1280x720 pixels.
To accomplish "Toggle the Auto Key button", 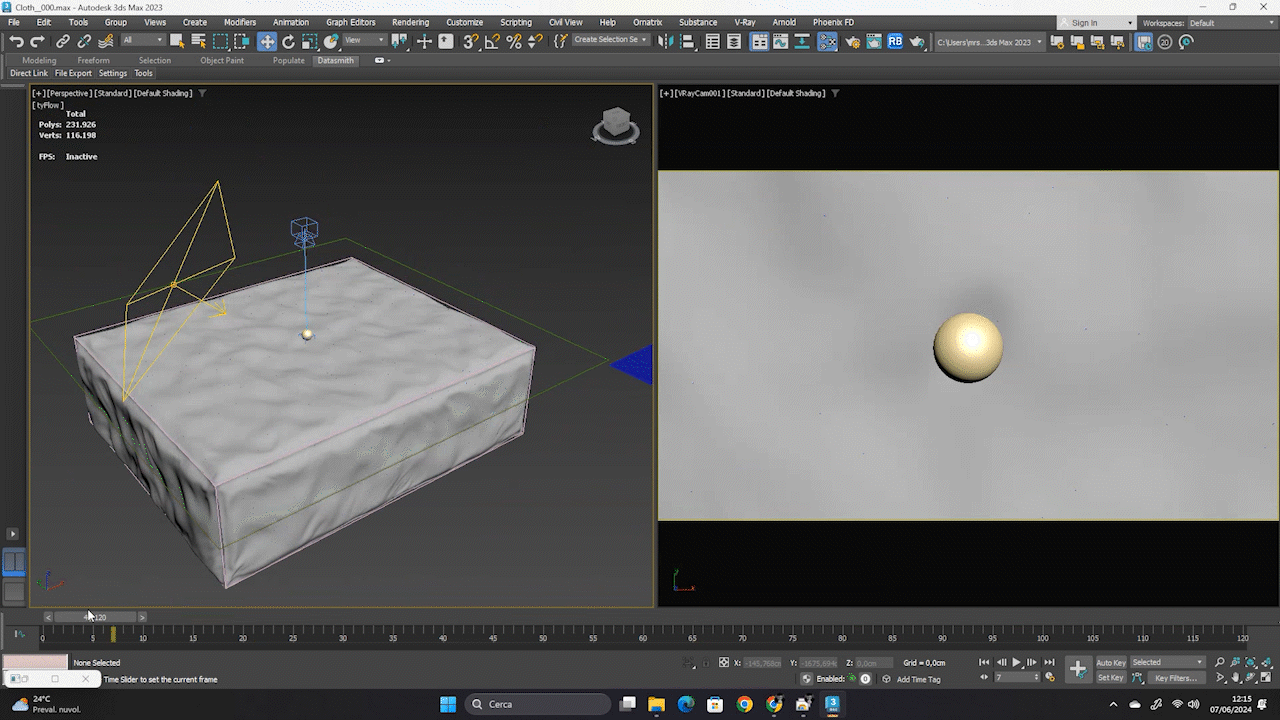I will coord(1111,662).
